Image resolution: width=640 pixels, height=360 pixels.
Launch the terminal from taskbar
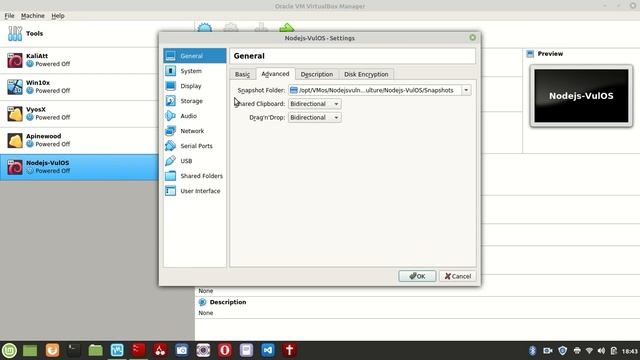pos(73,350)
